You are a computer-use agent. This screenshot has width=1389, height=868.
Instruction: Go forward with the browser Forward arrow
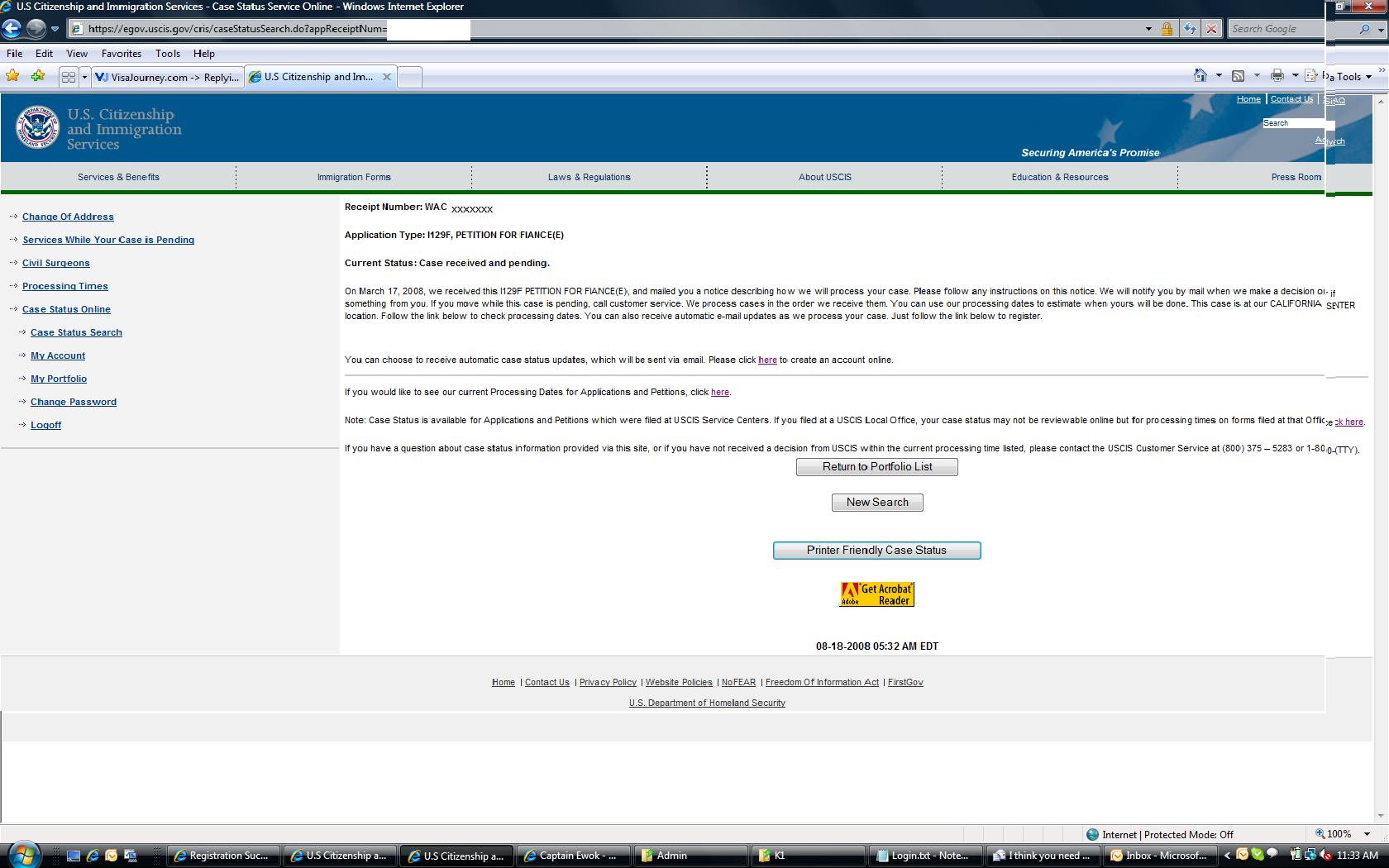pyautogui.click(x=36, y=28)
